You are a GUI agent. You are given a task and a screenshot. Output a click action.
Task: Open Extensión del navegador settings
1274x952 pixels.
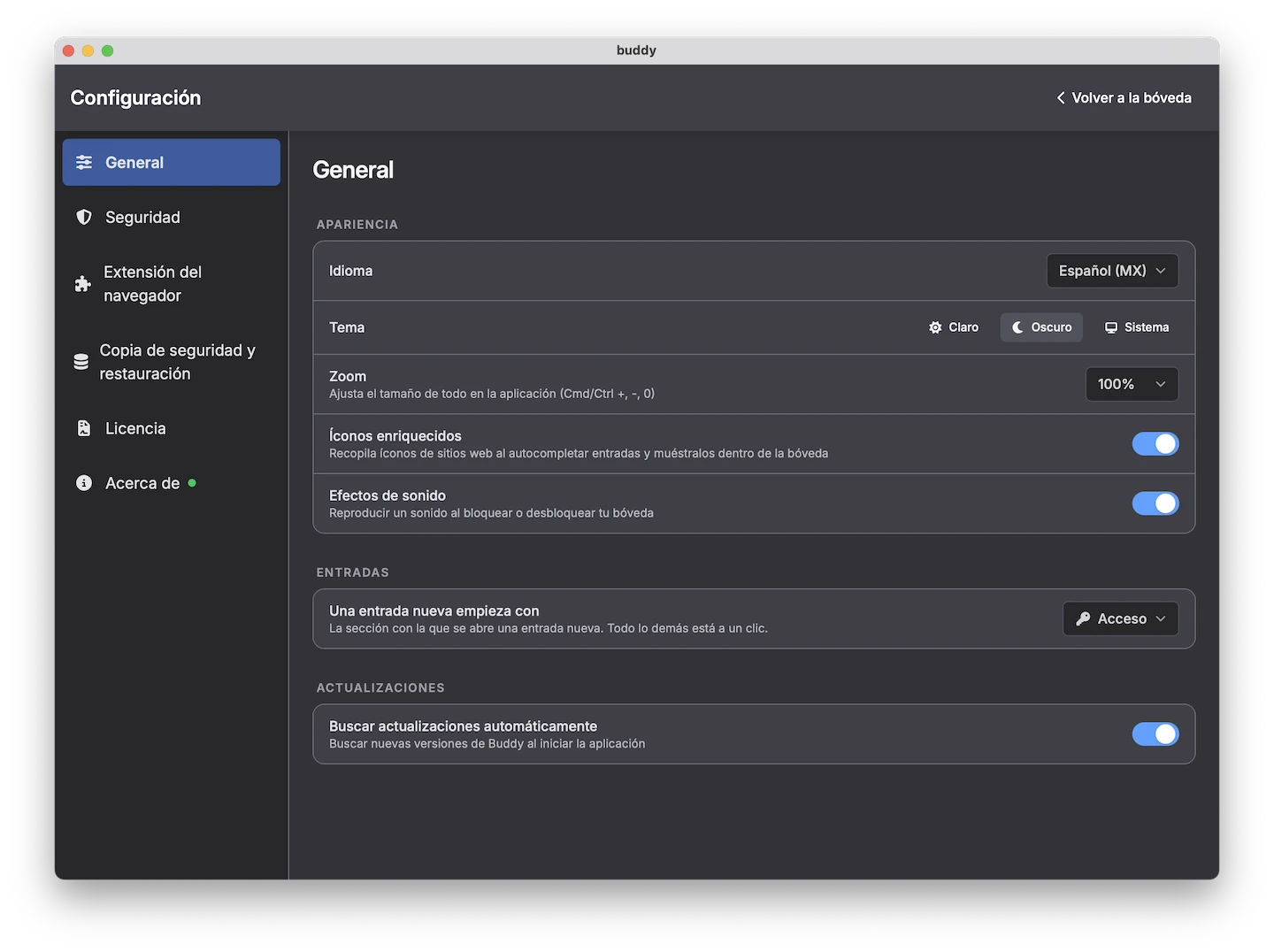171,284
